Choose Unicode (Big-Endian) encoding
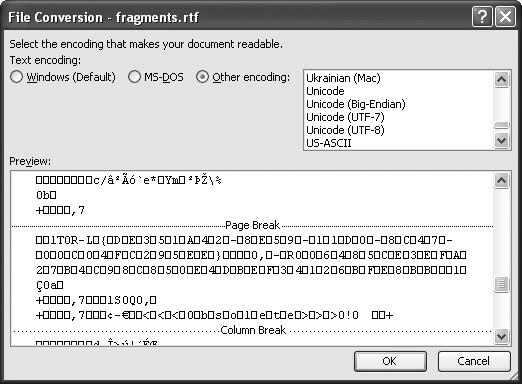Screen dimensions: 522x384 356,104
